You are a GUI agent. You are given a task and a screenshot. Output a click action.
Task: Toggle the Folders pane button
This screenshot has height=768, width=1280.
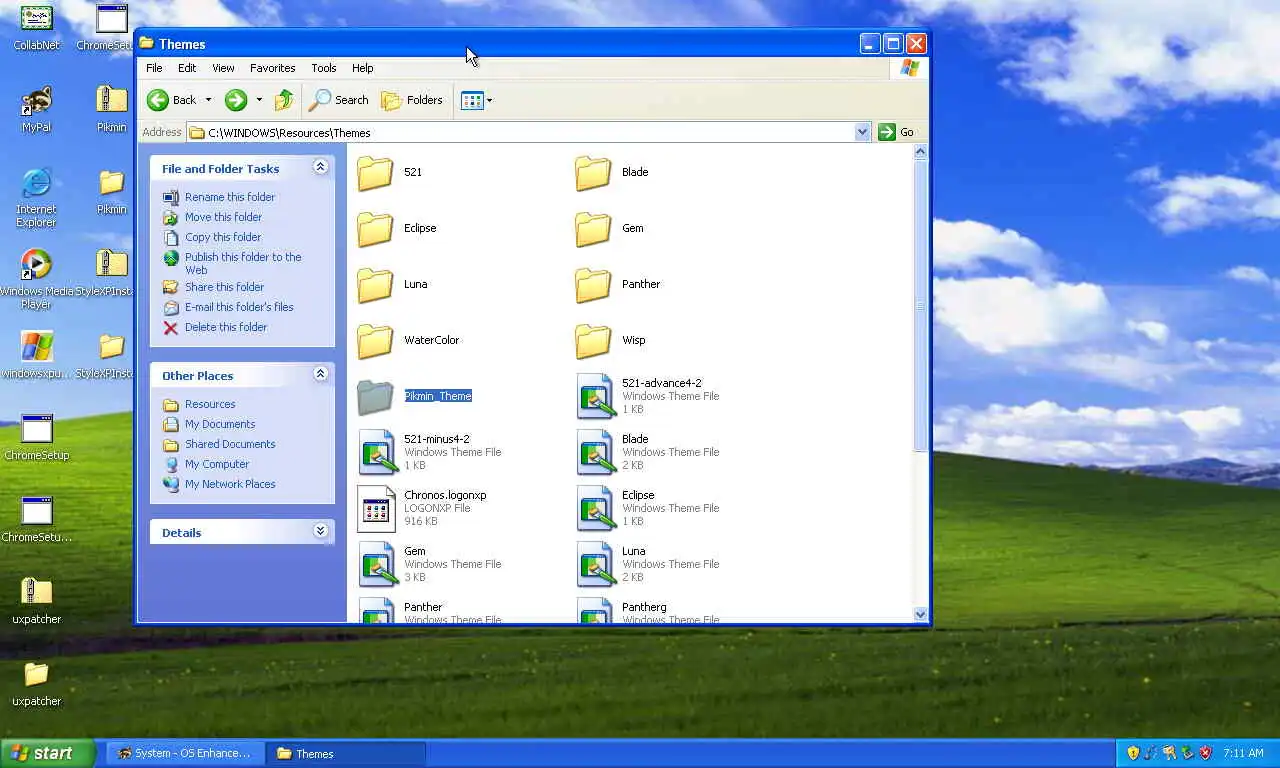pos(412,100)
